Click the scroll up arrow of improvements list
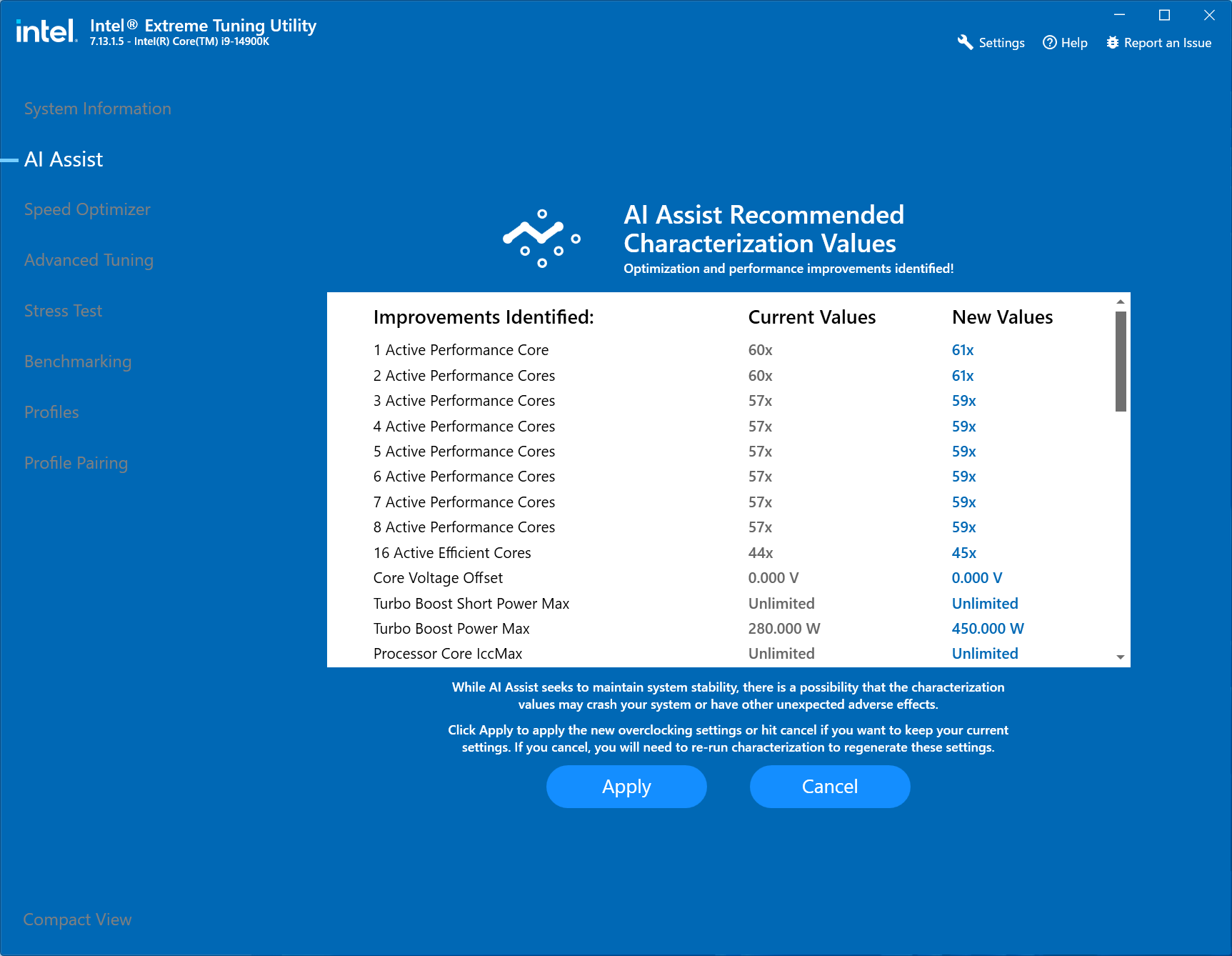 1121,302
